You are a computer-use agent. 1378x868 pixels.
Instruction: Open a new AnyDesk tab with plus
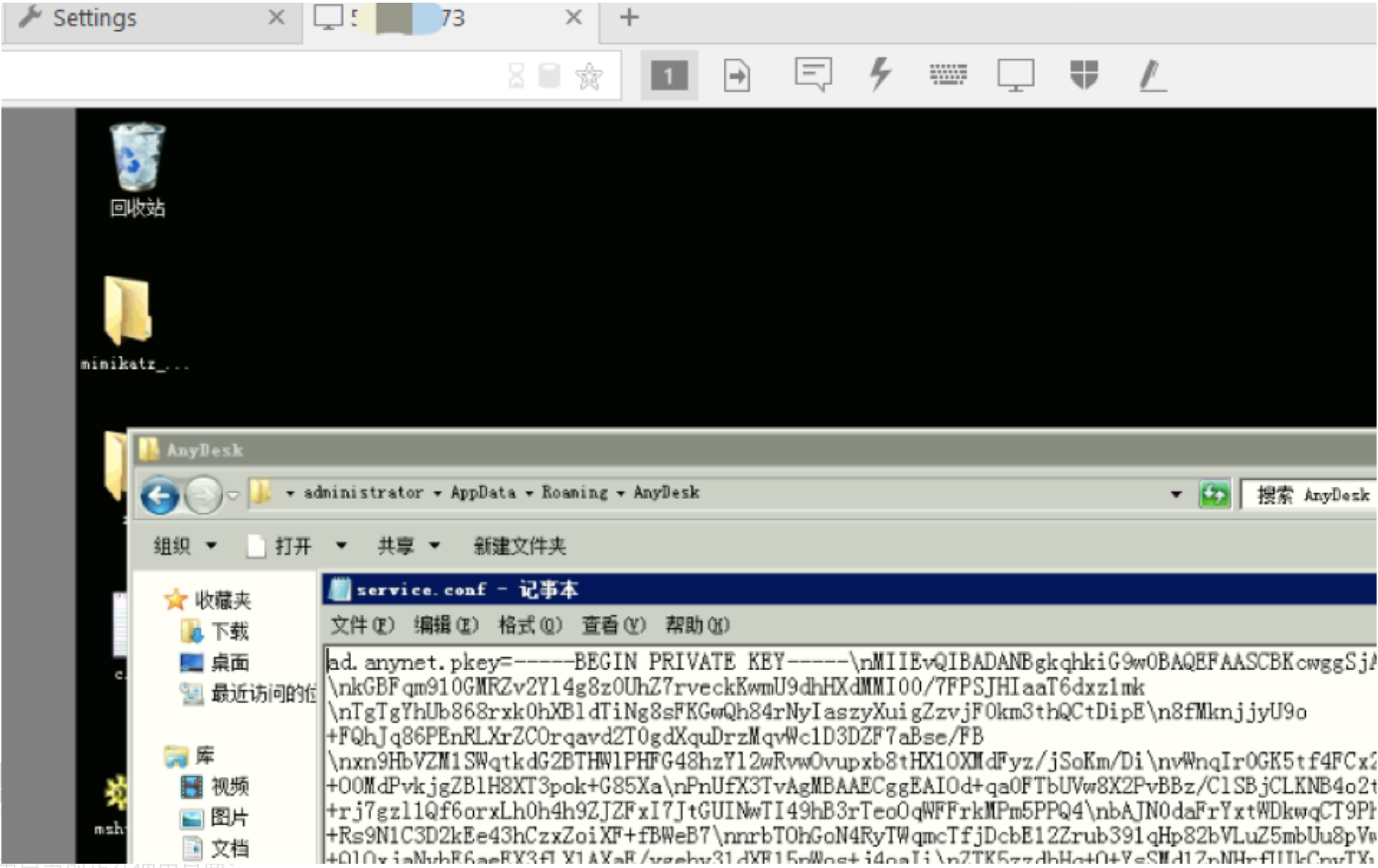[x=629, y=17]
